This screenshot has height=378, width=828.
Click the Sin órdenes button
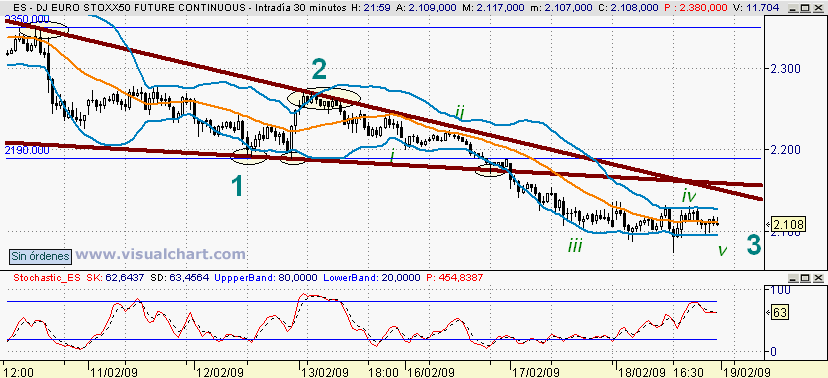click(x=40, y=256)
